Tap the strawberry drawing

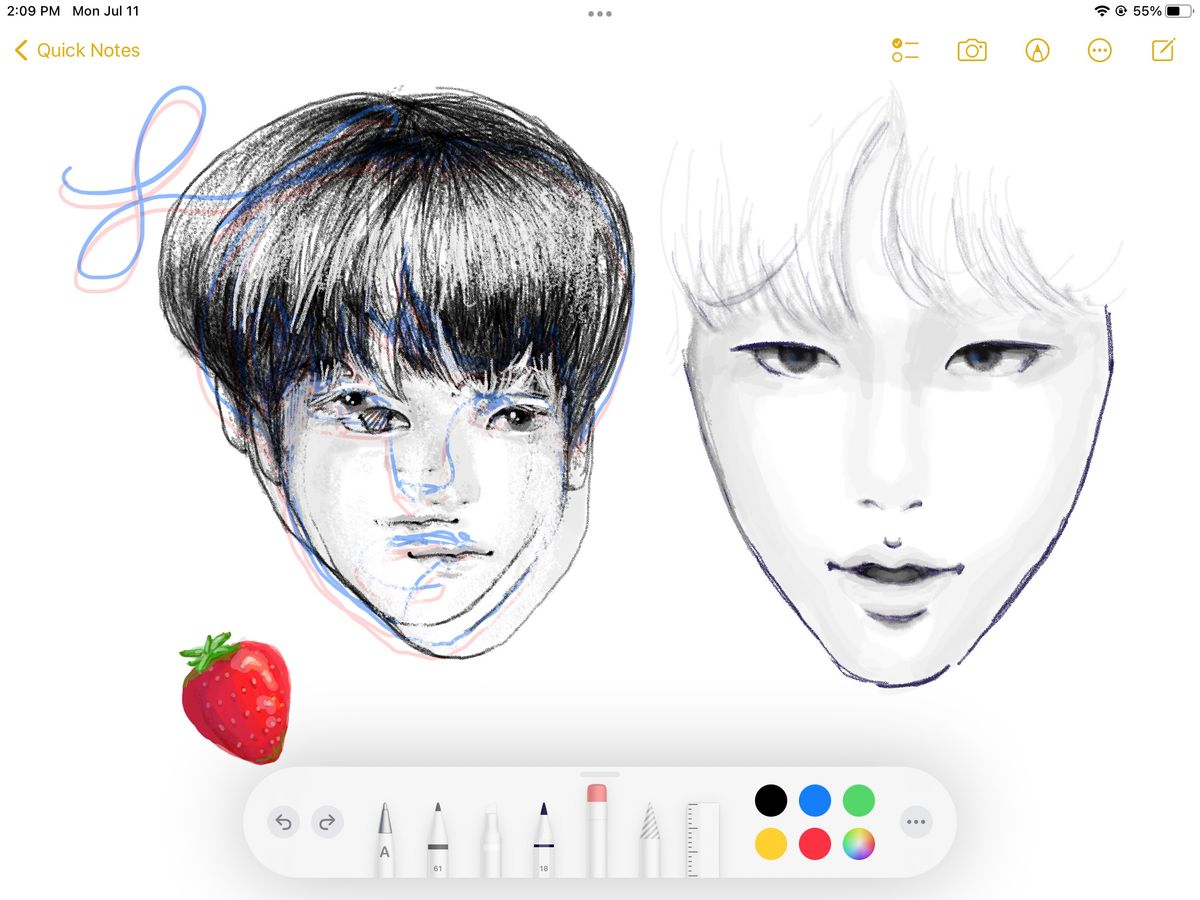(237, 698)
